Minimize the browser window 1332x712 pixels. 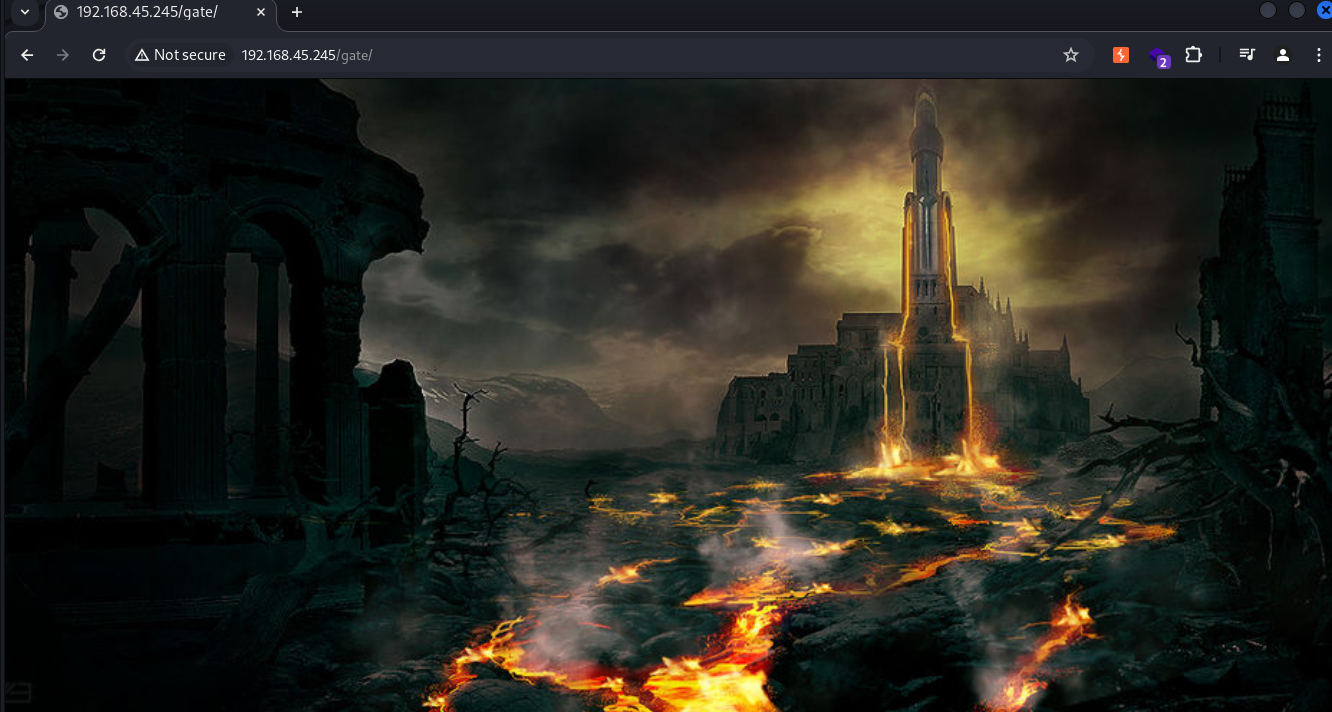click(x=1268, y=10)
